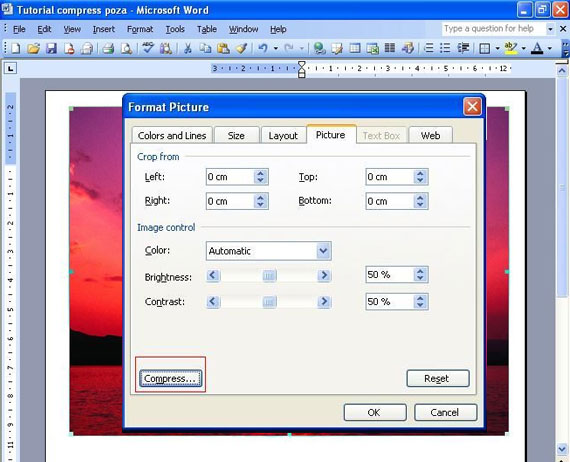
Task: Print the document using printer icon
Action: click(x=108, y=48)
